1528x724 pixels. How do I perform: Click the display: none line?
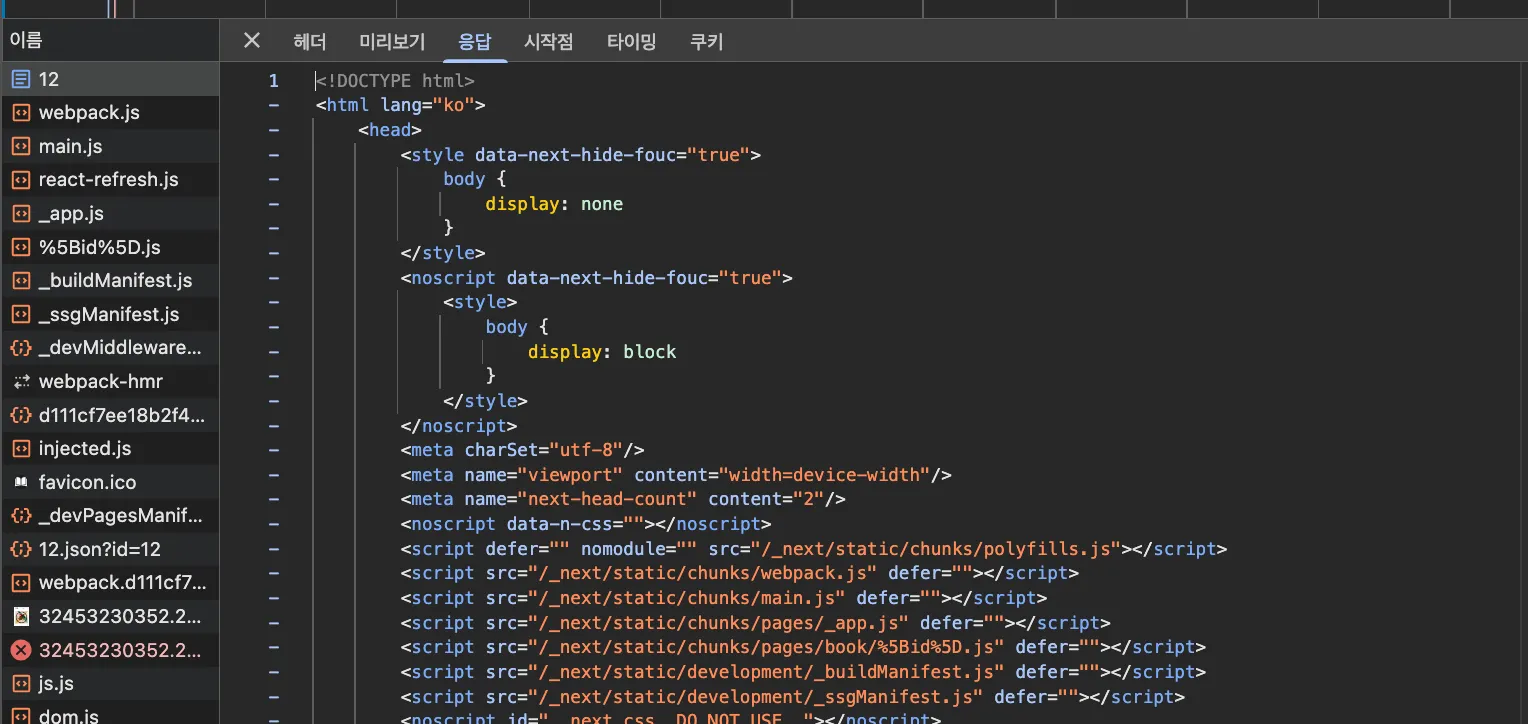(x=554, y=204)
